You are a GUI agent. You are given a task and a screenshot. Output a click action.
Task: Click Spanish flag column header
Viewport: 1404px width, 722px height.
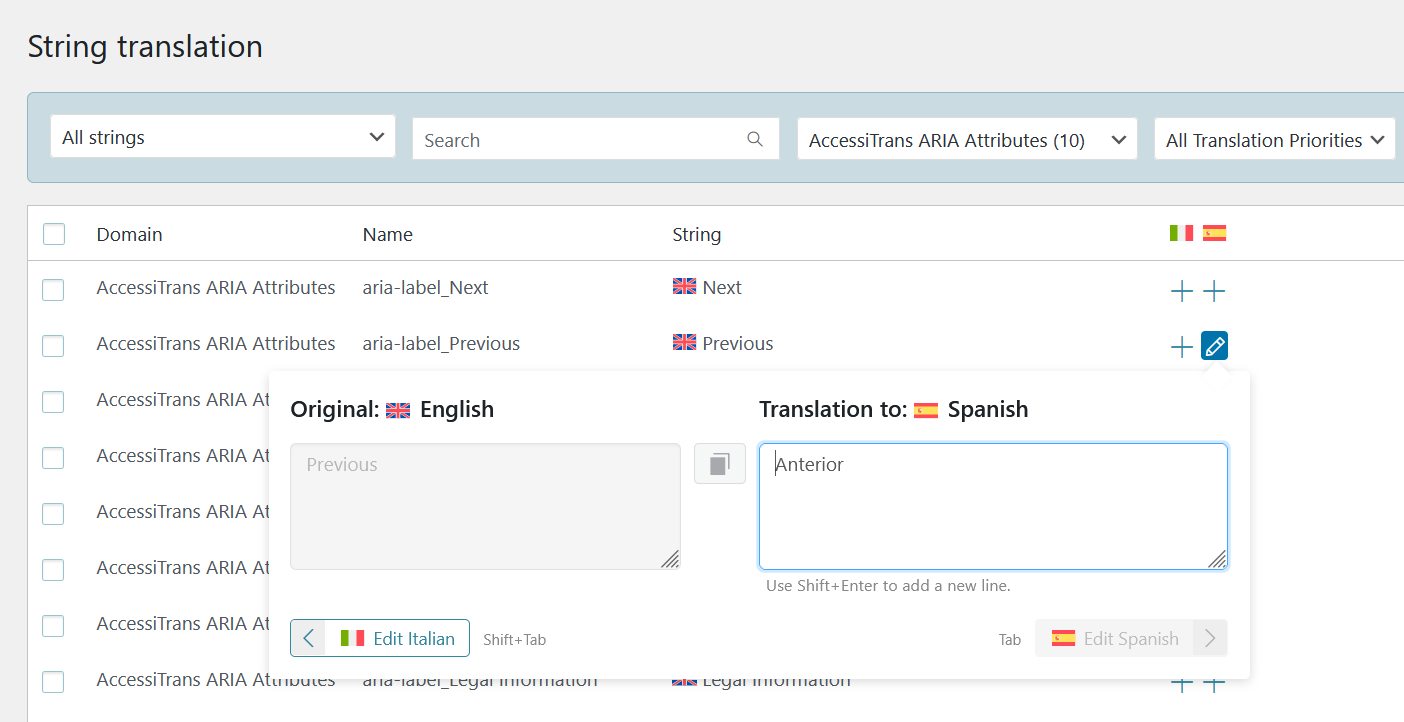tap(1214, 233)
